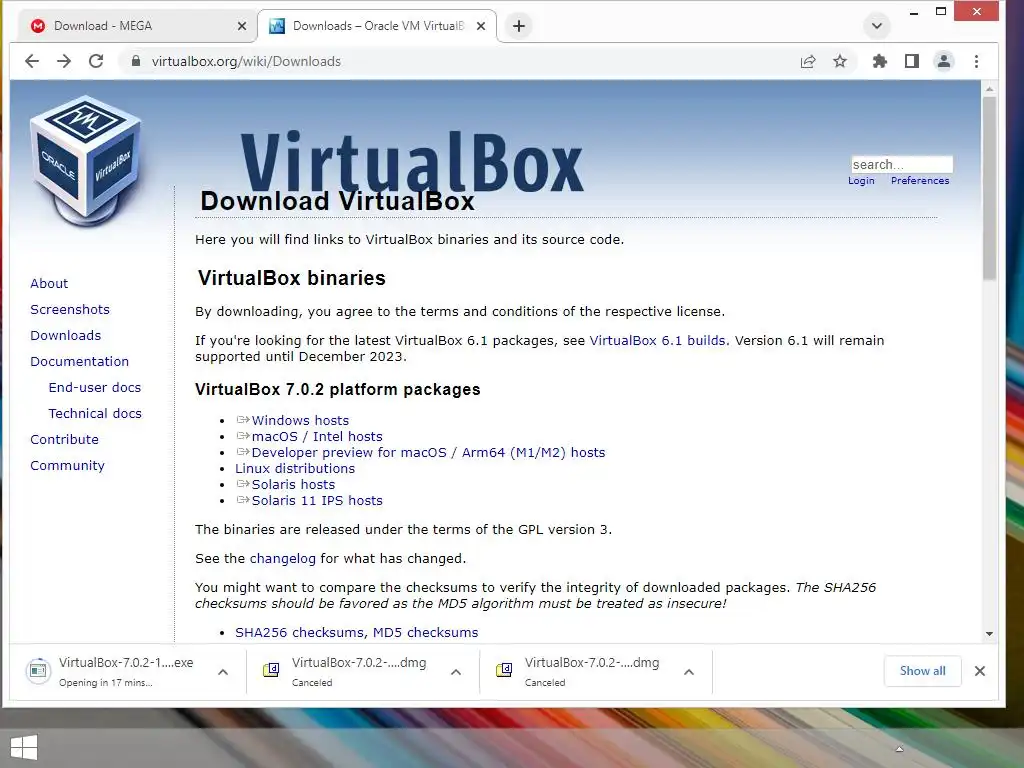
Task: Close the downloads bar
Action: 980,671
